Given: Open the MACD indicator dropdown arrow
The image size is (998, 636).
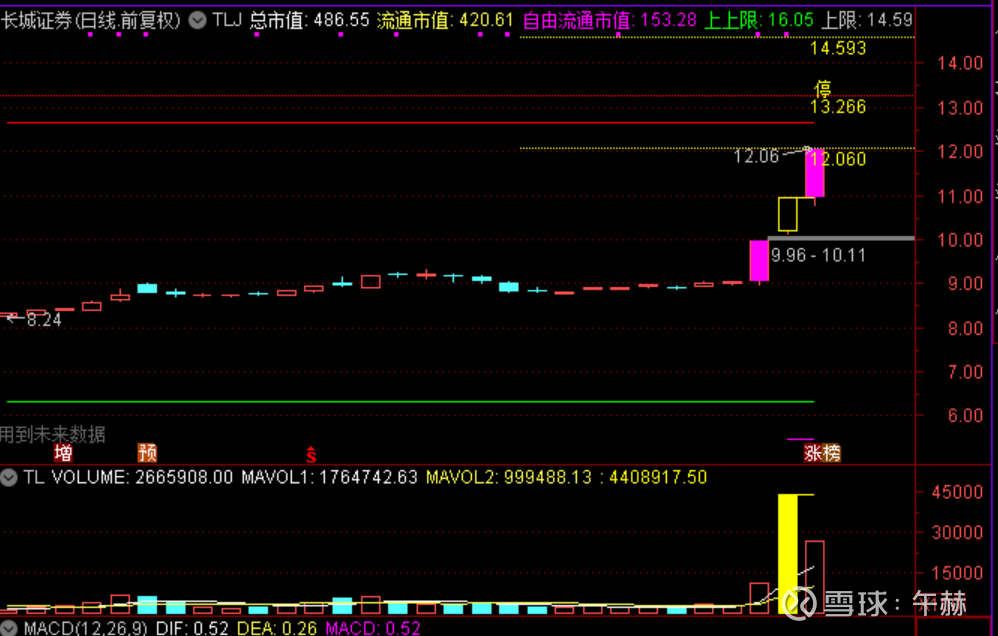Looking at the screenshot, I should 8,628.
